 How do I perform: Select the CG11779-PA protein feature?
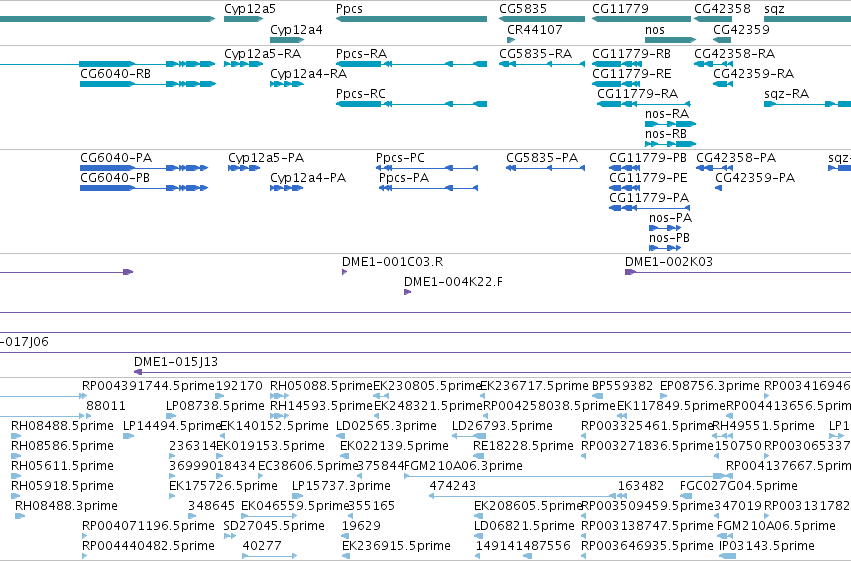(650, 208)
